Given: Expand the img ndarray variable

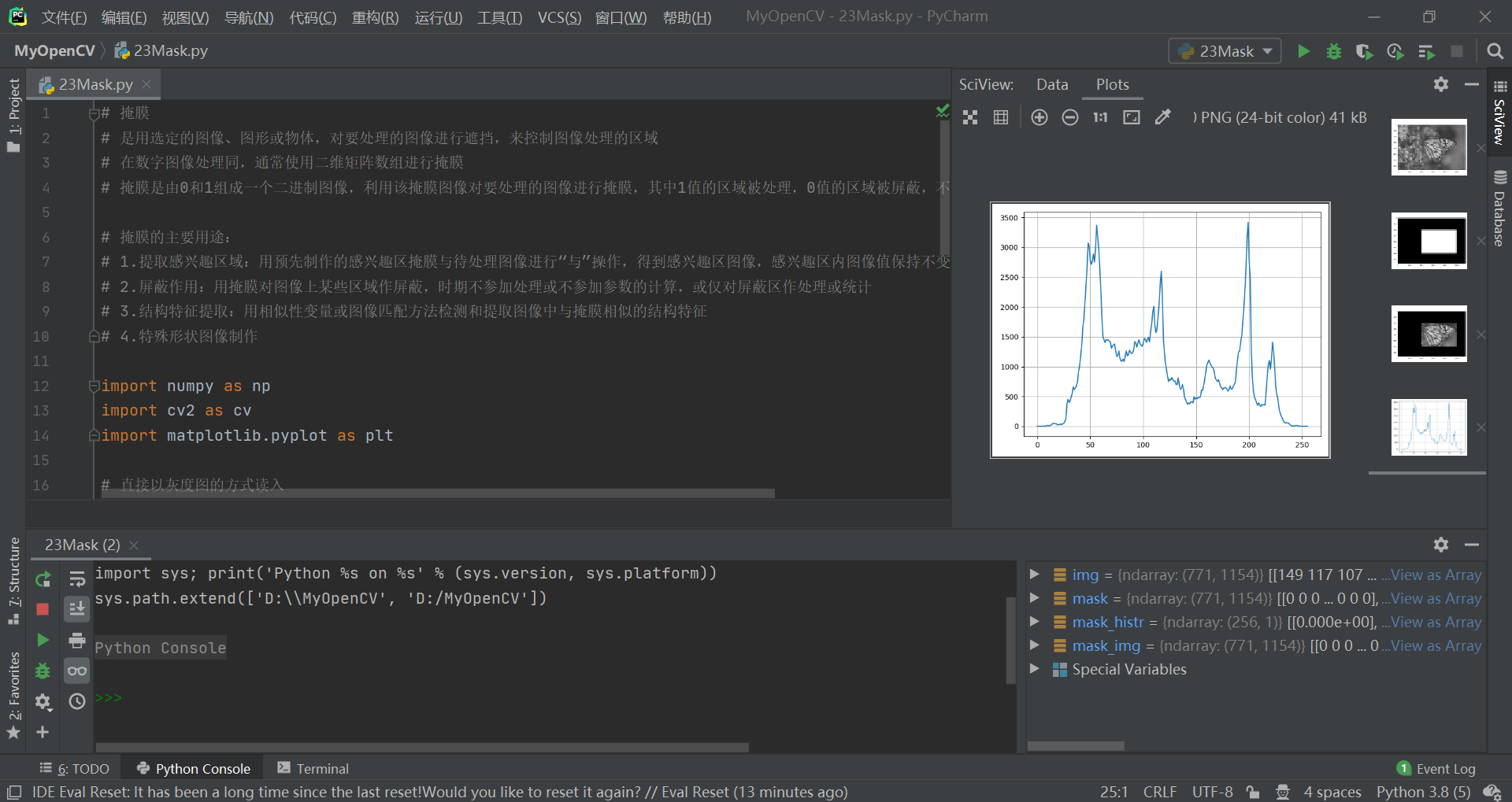Looking at the screenshot, I should (x=1034, y=574).
